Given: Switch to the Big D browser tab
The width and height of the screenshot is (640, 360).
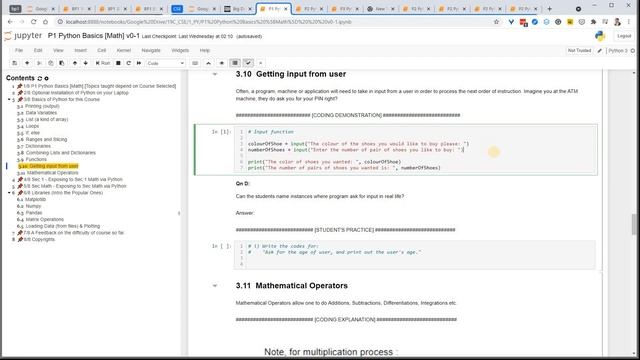Looking at the screenshot, I should 237,9.
